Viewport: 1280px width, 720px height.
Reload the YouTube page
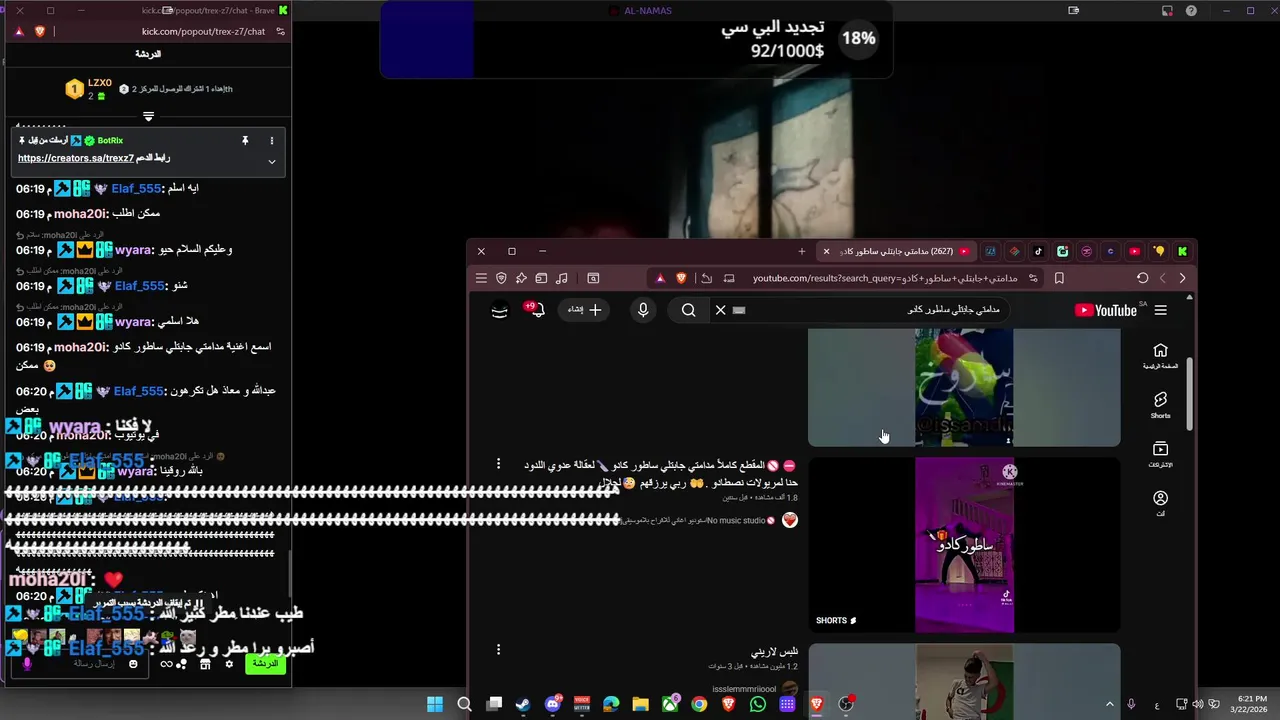1142,278
